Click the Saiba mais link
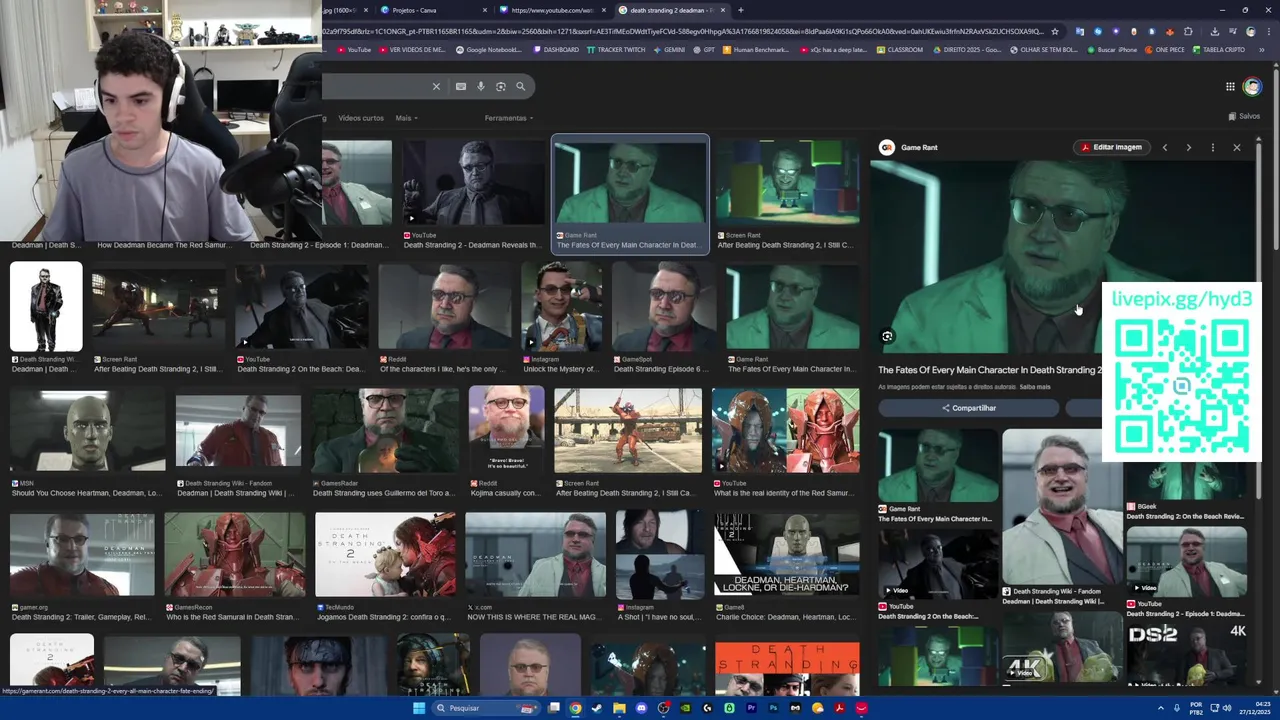Screen dimensions: 1280x720 pyautogui.click(x=1035, y=387)
